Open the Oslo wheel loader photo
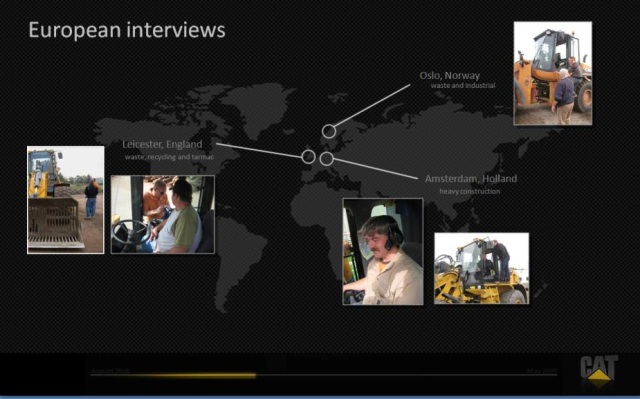This screenshot has width=640, height=399. (x=553, y=73)
